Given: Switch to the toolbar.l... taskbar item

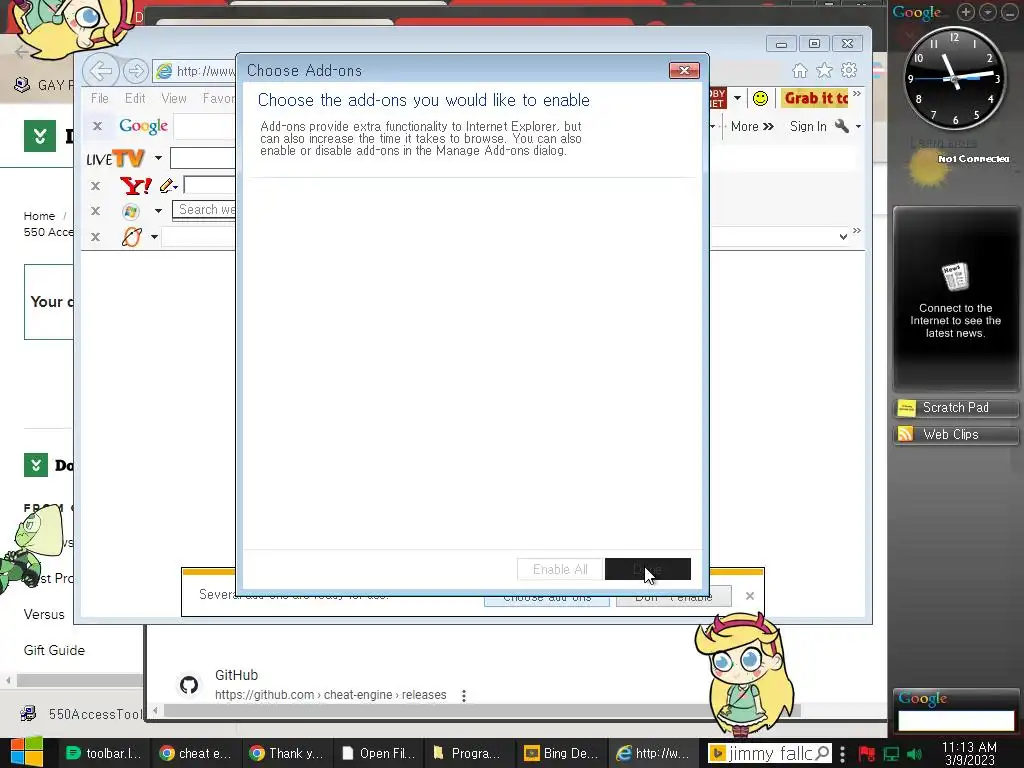Looking at the screenshot, I should coord(104,754).
